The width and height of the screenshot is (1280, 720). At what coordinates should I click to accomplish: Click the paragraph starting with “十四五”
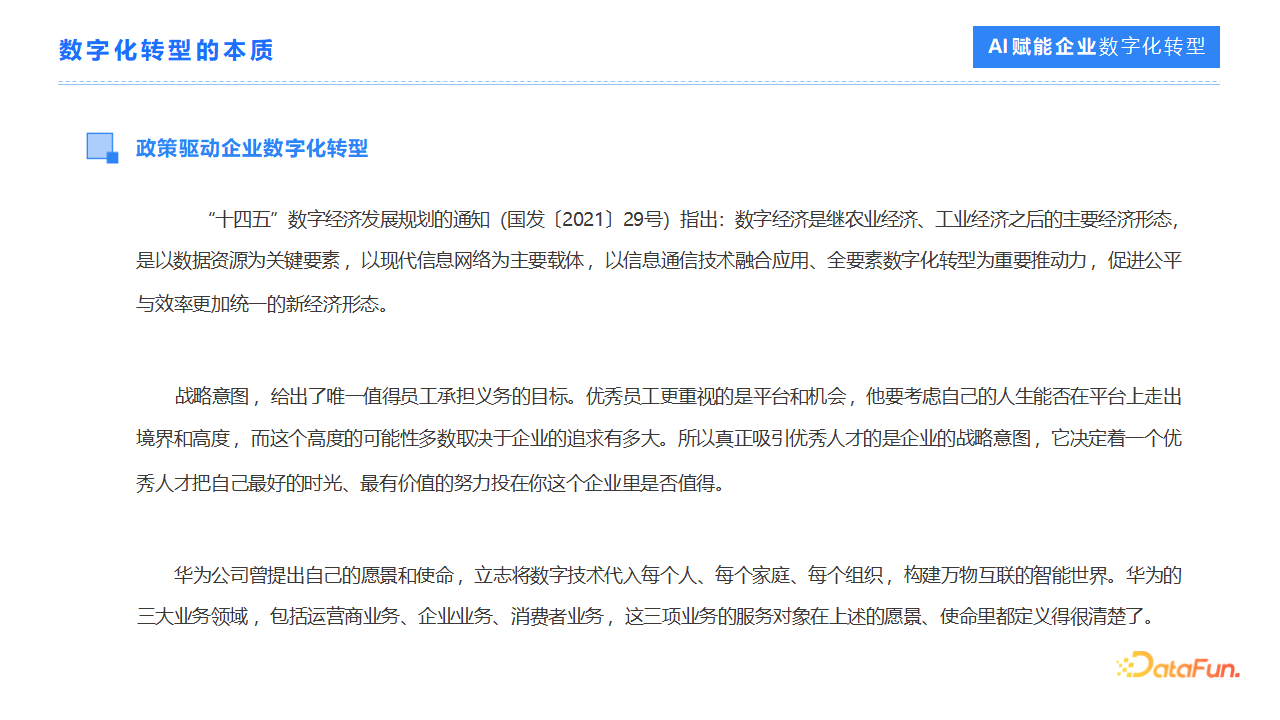(659, 261)
